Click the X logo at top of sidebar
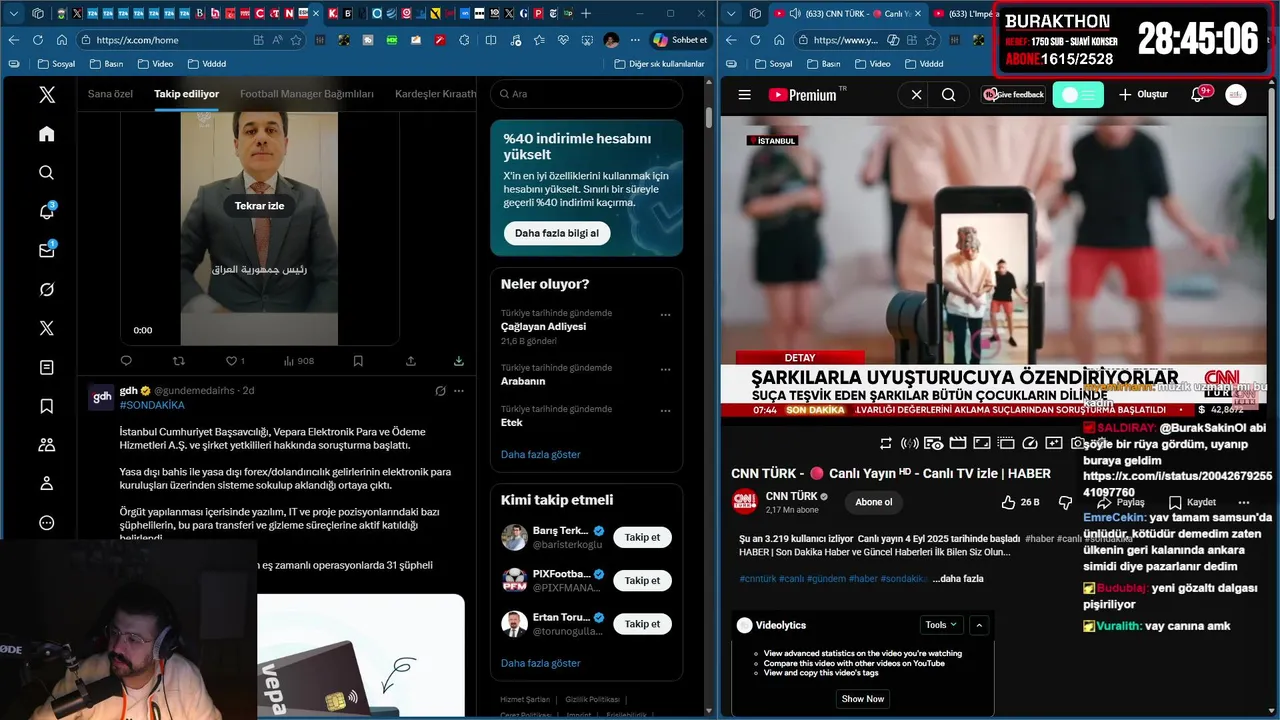The image size is (1280, 720). 46,95
